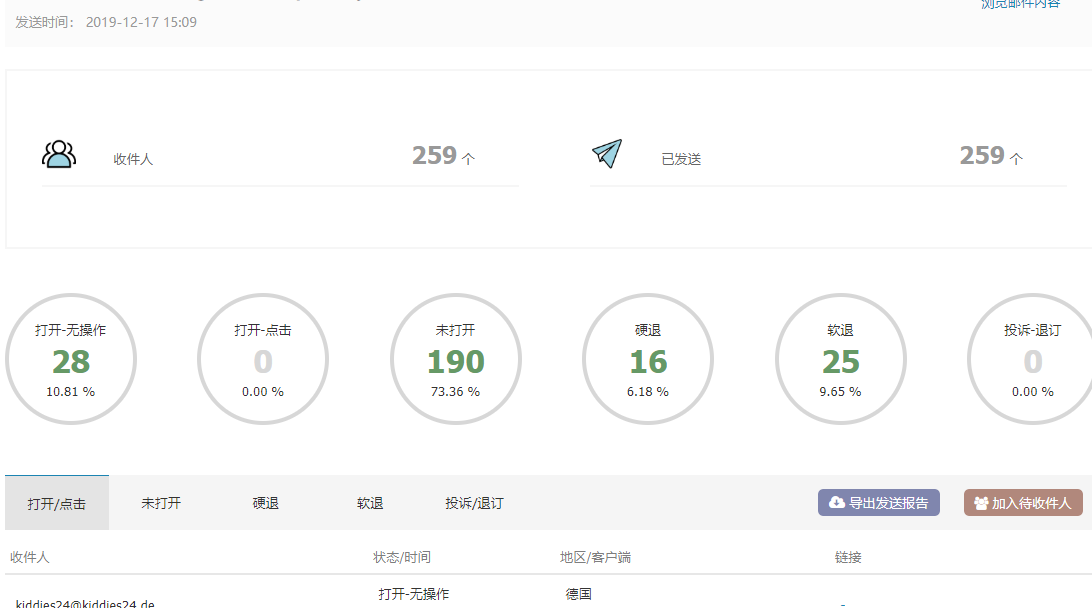
Task: Select the 未打开 190 circle
Action: (x=455, y=359)
